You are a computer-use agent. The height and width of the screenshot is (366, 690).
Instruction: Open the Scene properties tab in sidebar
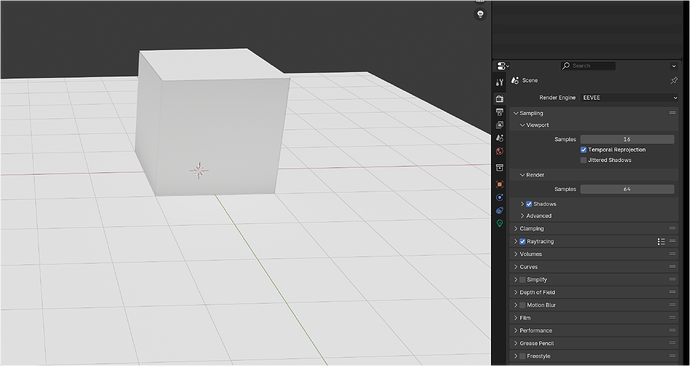pyautogui.click(x=499, y=138)
